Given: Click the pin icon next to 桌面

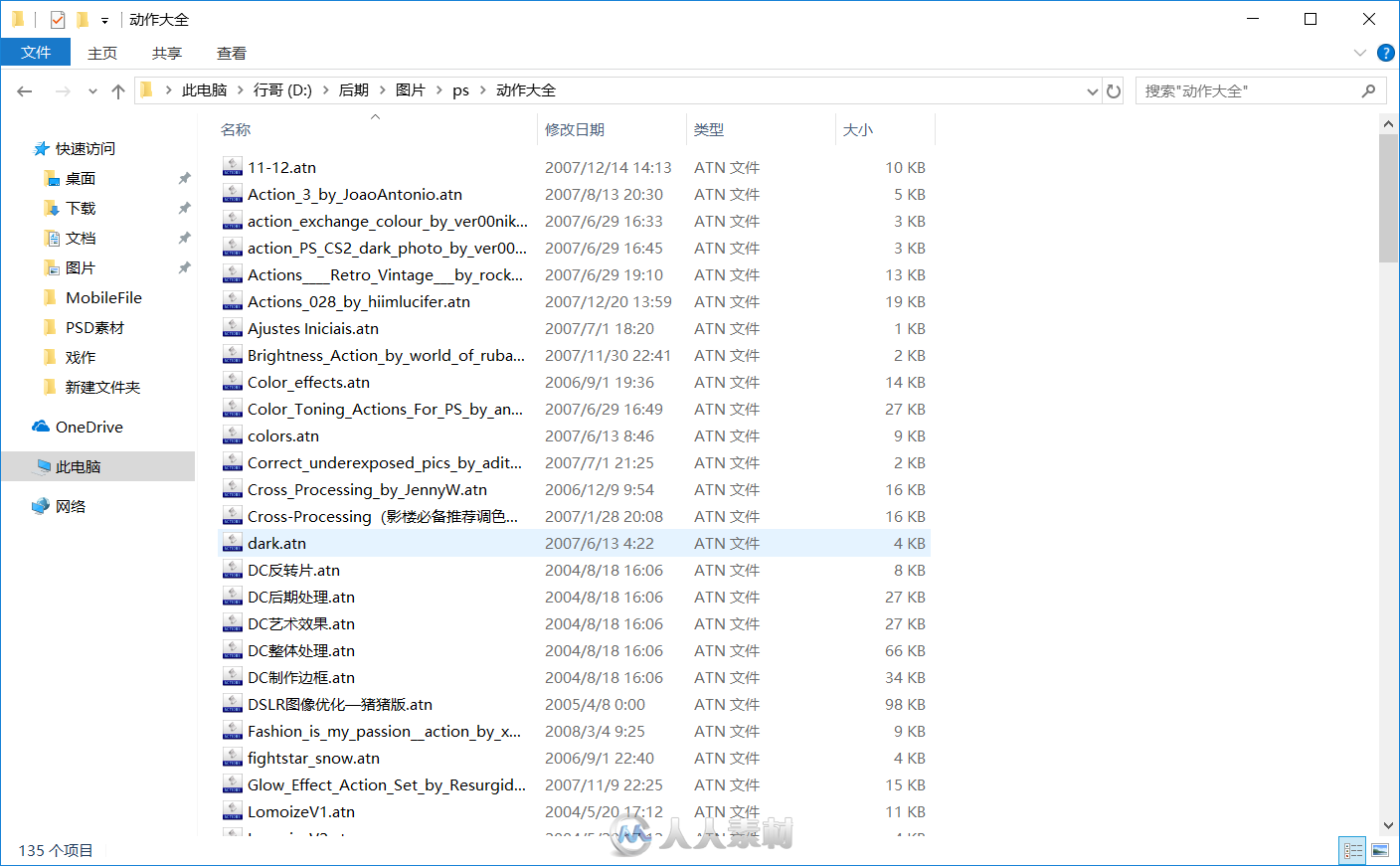Looking at the screenshot, I should click(x=184, y=179).
